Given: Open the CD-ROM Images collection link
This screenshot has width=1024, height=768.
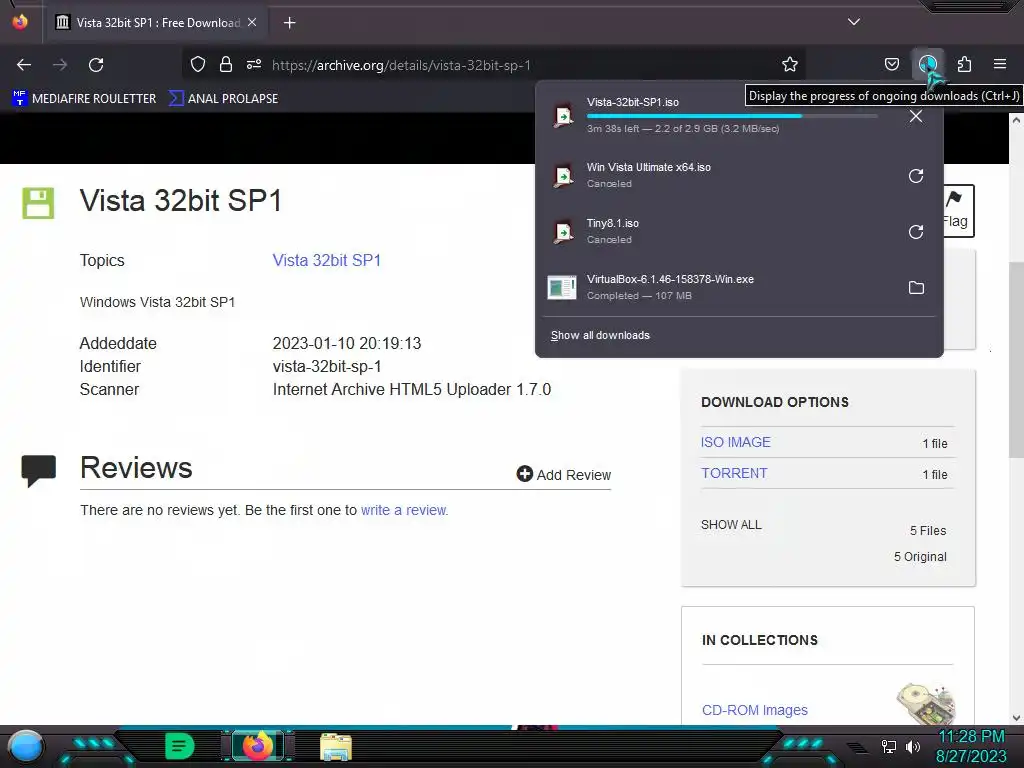Looking at the screenshot, I should point(754,710).
